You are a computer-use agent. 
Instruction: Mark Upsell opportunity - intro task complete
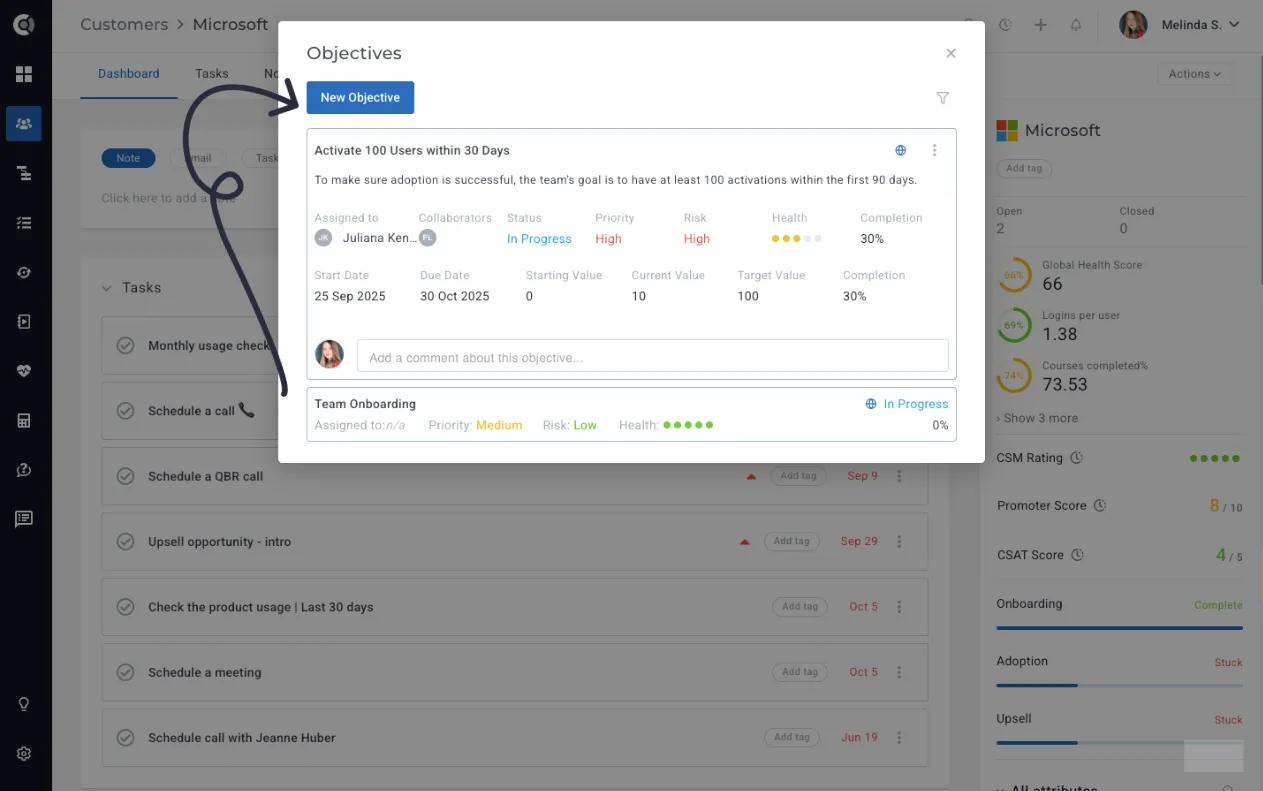126,541
